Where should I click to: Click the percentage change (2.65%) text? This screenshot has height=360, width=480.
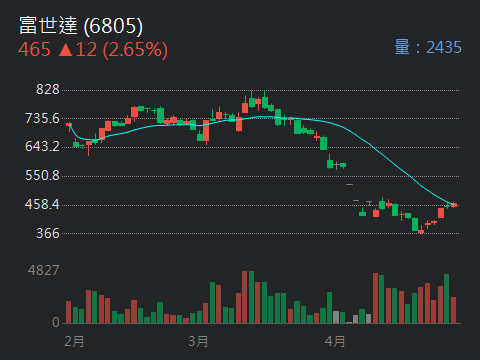click(x=135, y=50)
